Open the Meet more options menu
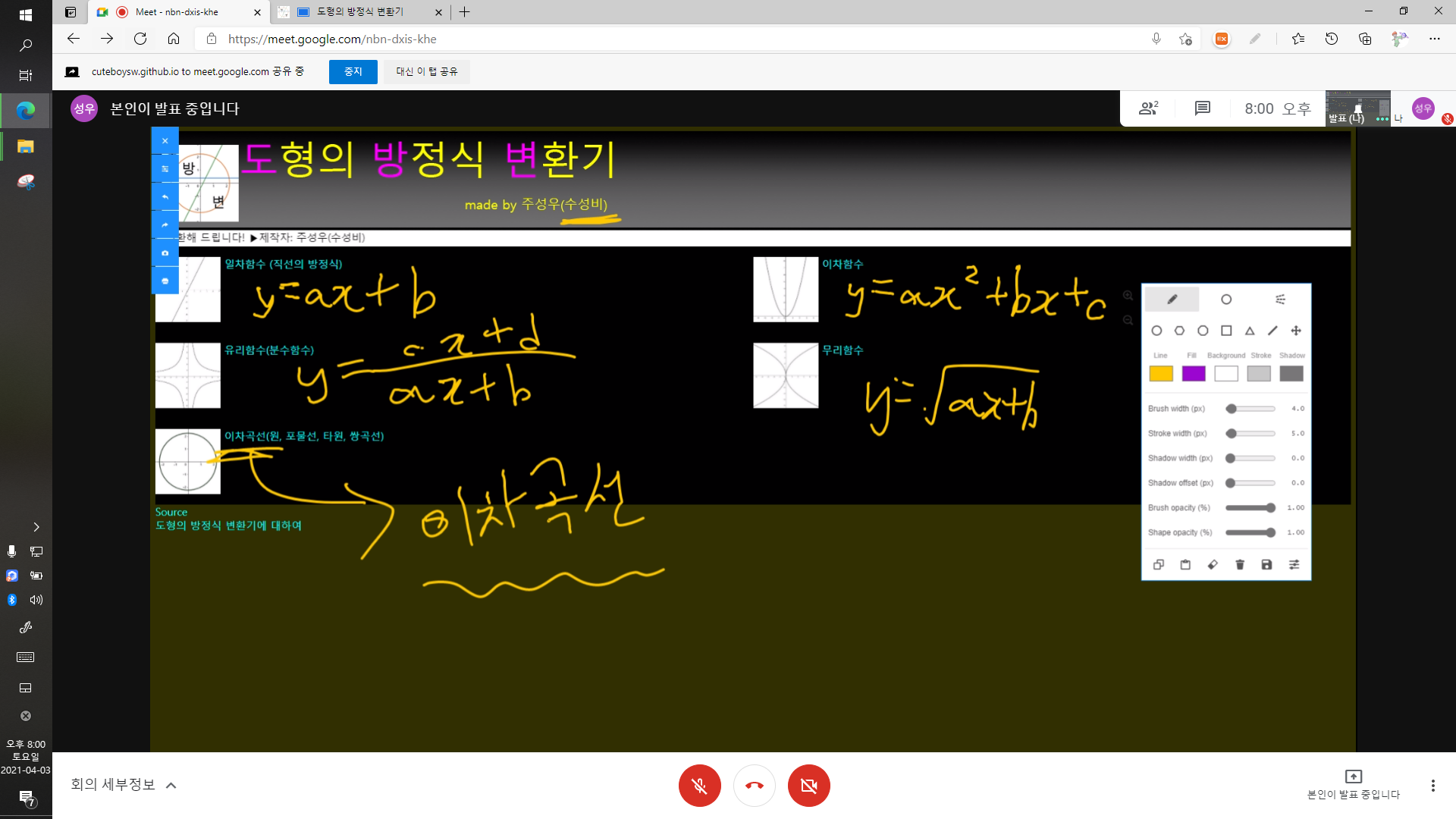 click(1432, 786)
